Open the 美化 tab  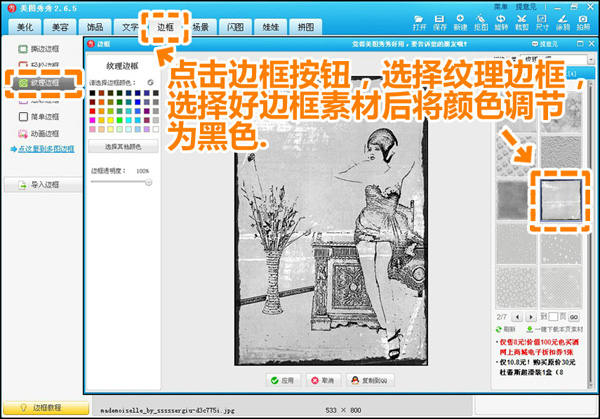pos(25,27)
